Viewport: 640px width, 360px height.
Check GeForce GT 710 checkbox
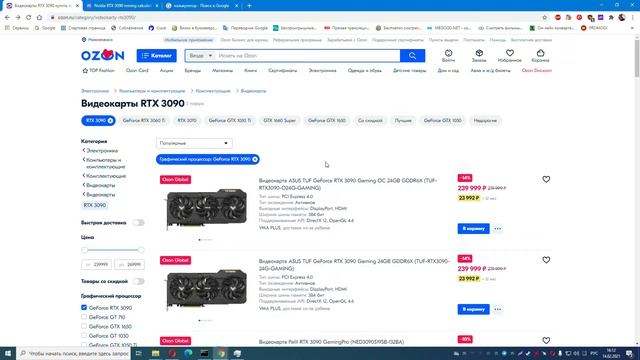coord(84,317)
